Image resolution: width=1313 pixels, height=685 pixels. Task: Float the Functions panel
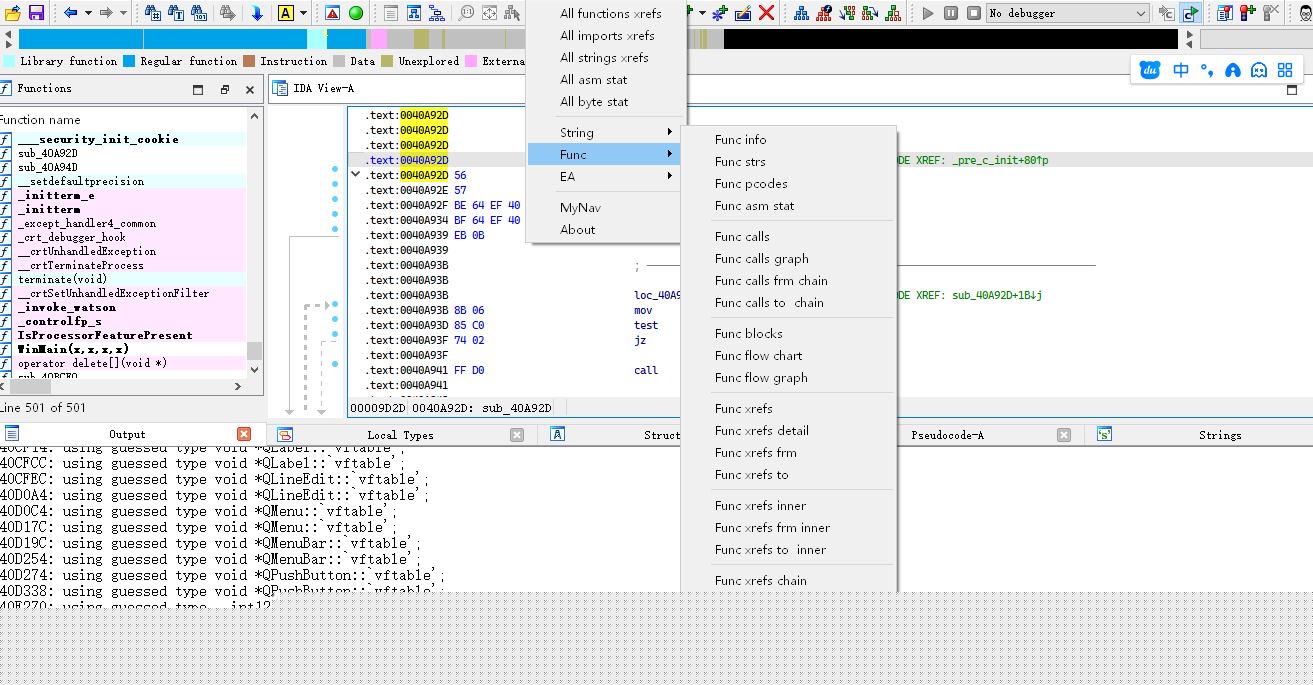[x=224, y=89]
